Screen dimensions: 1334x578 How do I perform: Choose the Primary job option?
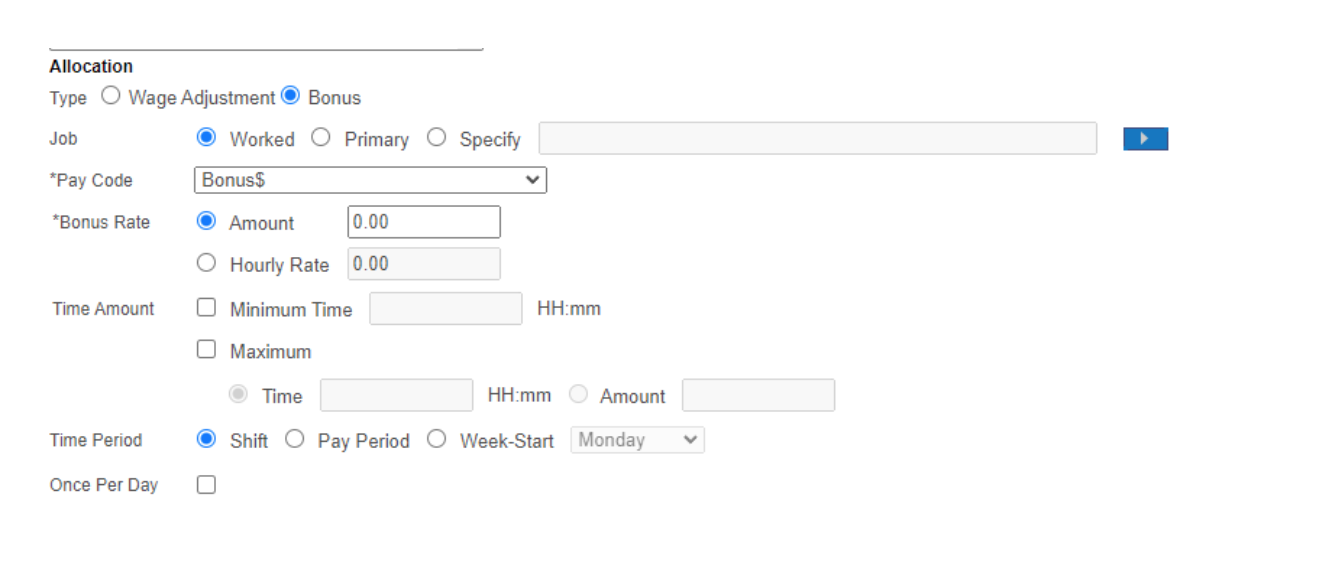(321, 138)
